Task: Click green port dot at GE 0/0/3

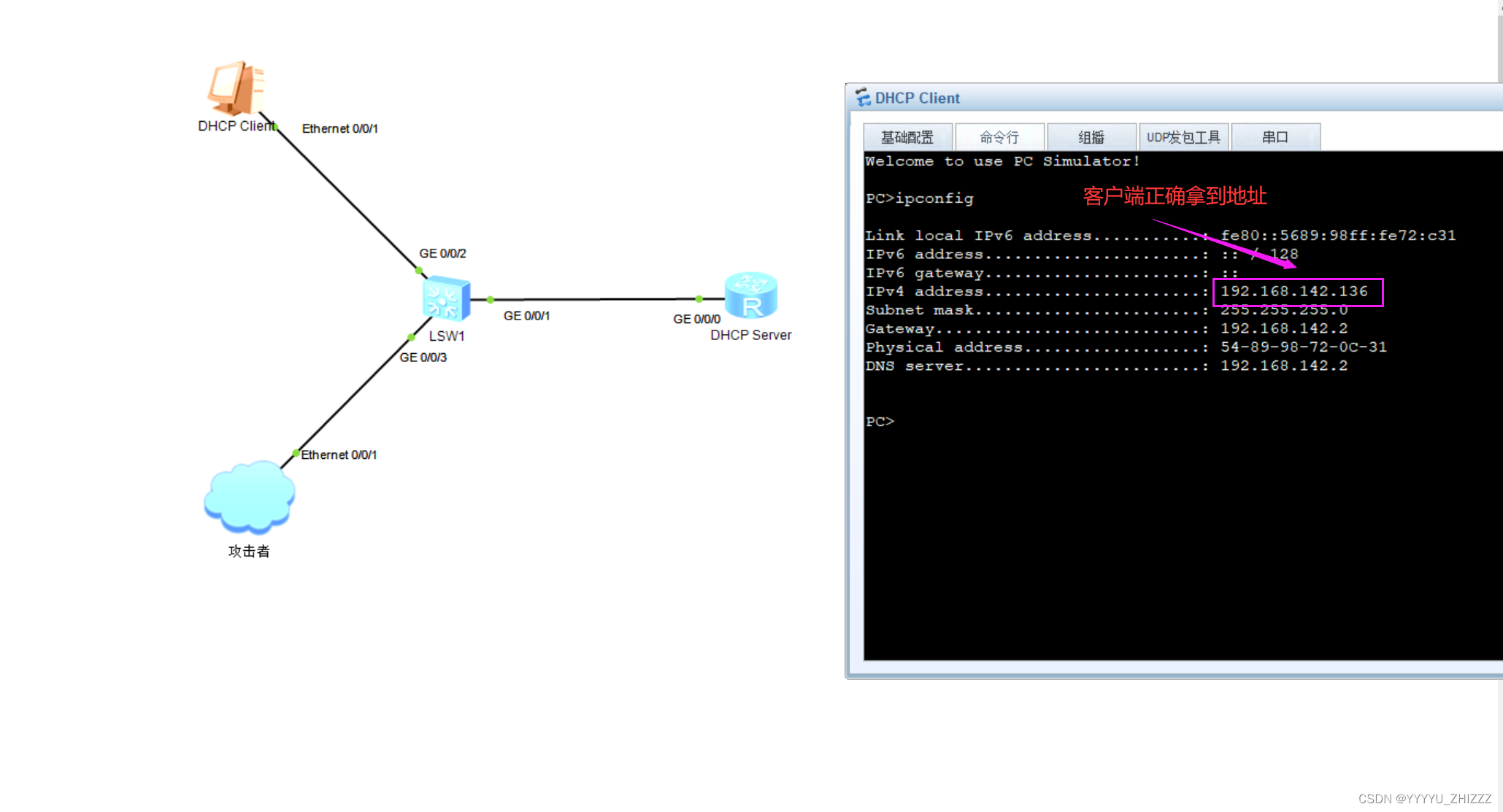Action: point(412,337)
